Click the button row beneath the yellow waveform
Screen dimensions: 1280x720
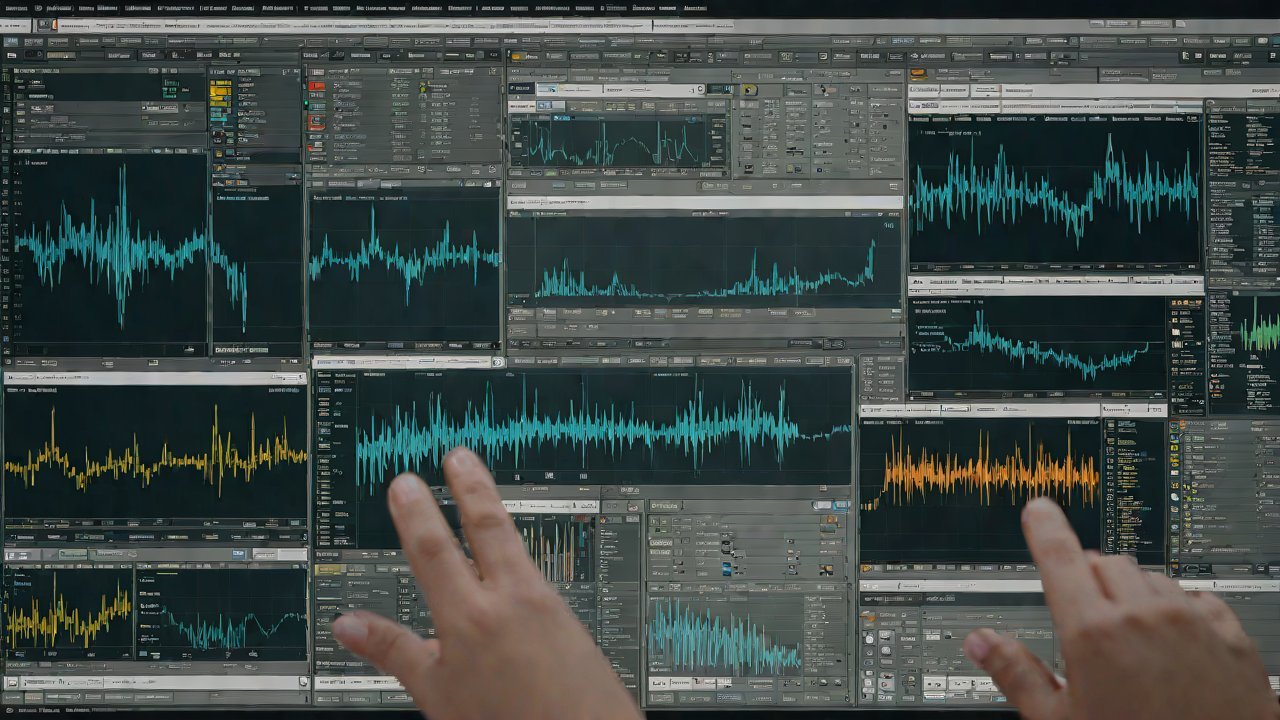pyautogui.click(x=155, y=553)
